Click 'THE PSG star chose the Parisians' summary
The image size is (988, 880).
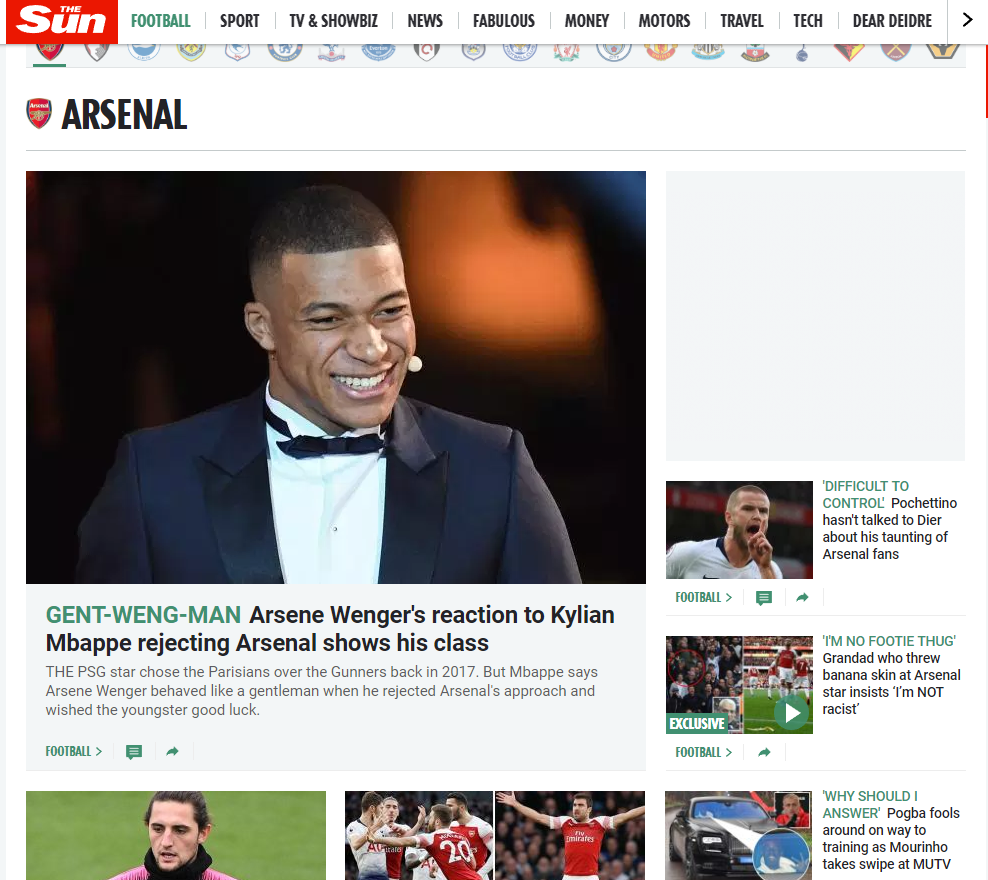click(x=321, y=691)
